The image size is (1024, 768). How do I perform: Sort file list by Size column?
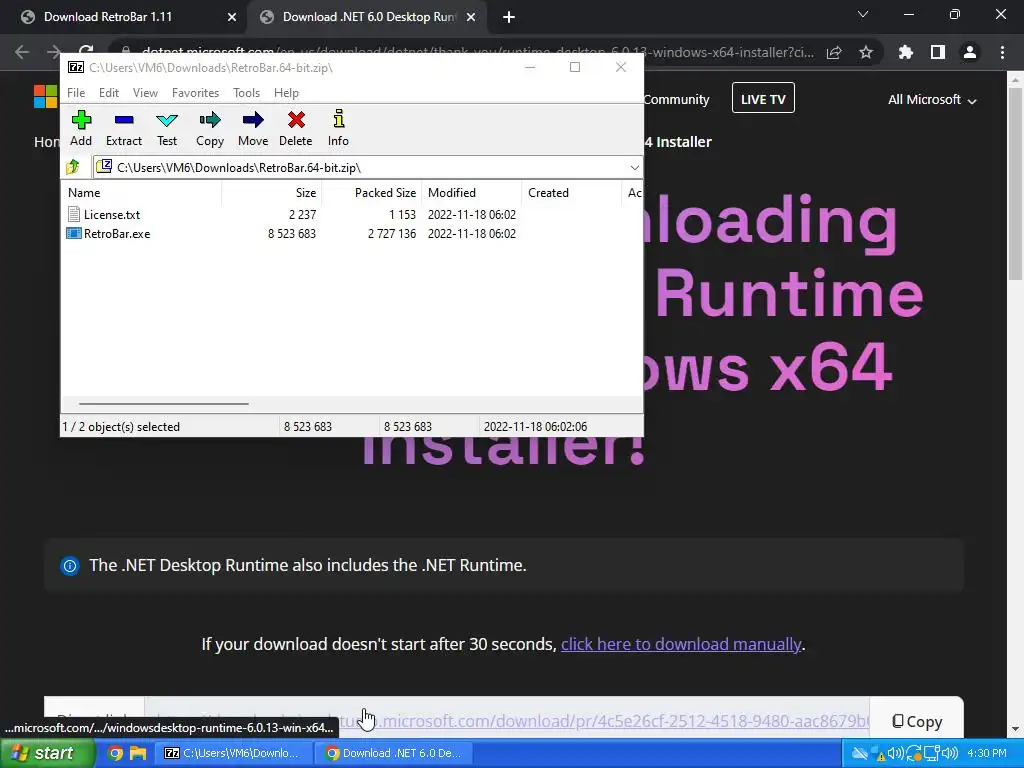[272, 193]
